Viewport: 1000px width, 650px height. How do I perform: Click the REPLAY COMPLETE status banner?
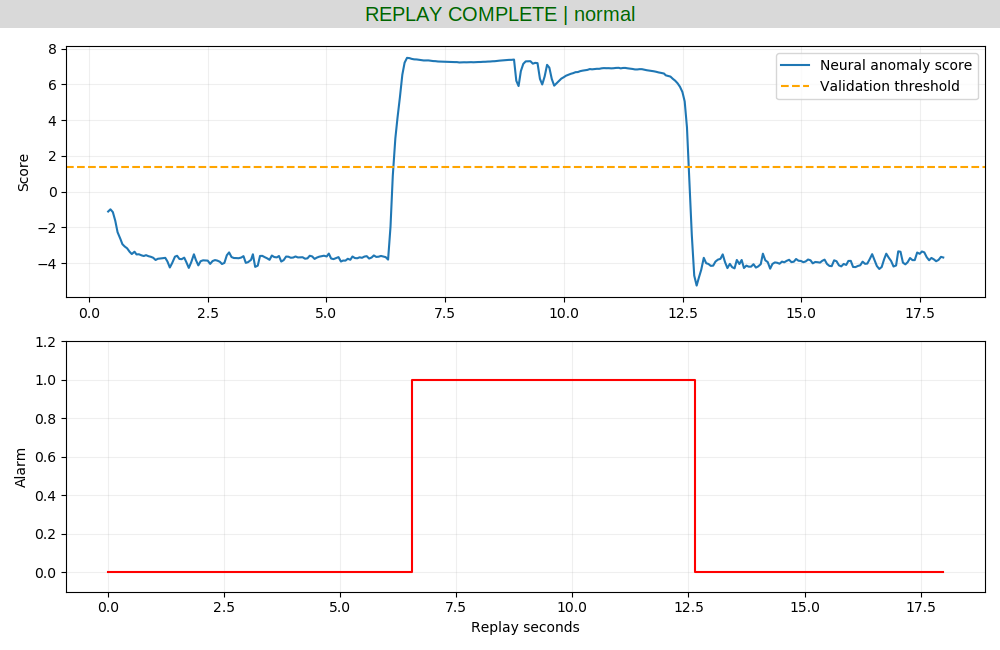coord(500,14)
